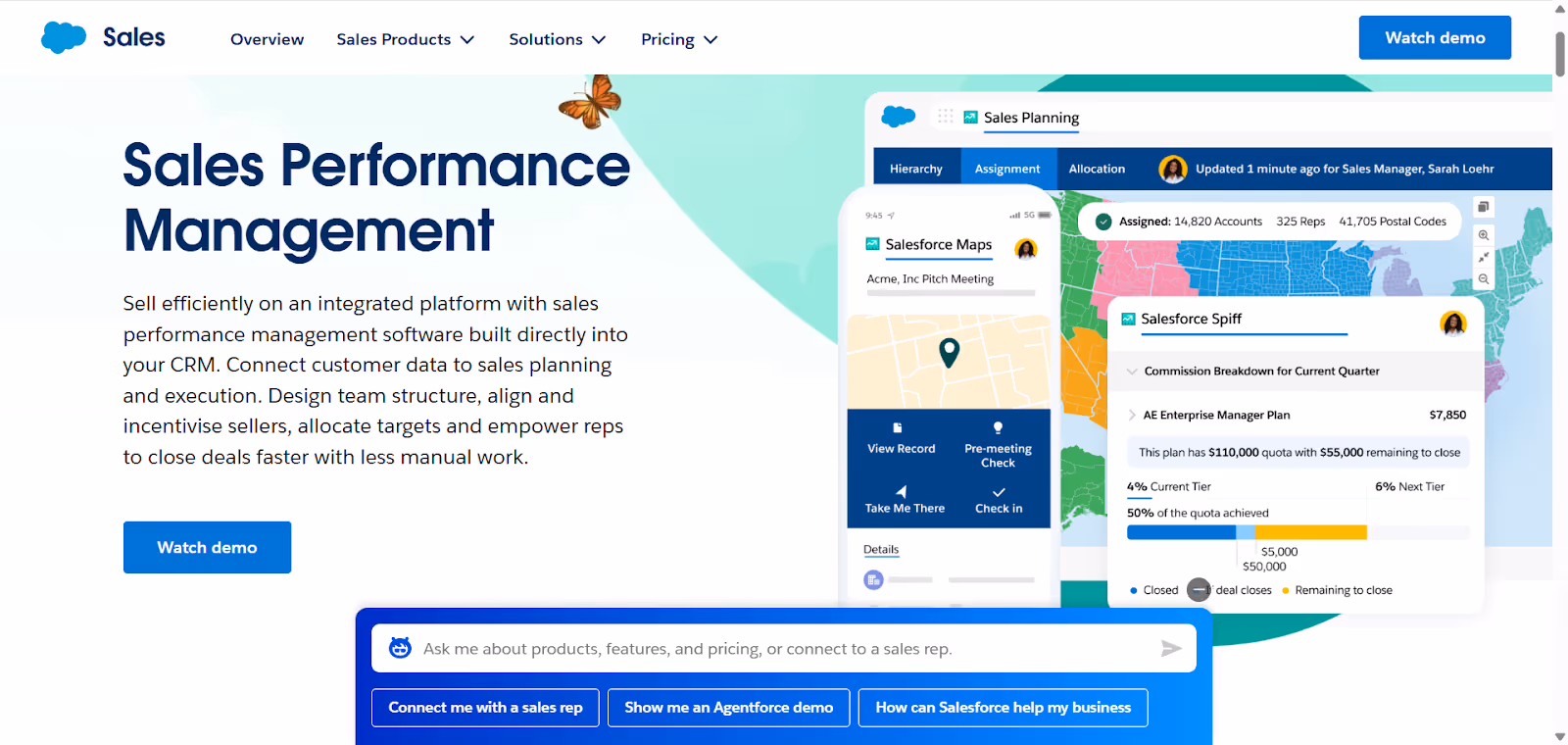Click the dark minus circle in legend
Viewport: 1568px width, 745px height.
[1199, 589]
